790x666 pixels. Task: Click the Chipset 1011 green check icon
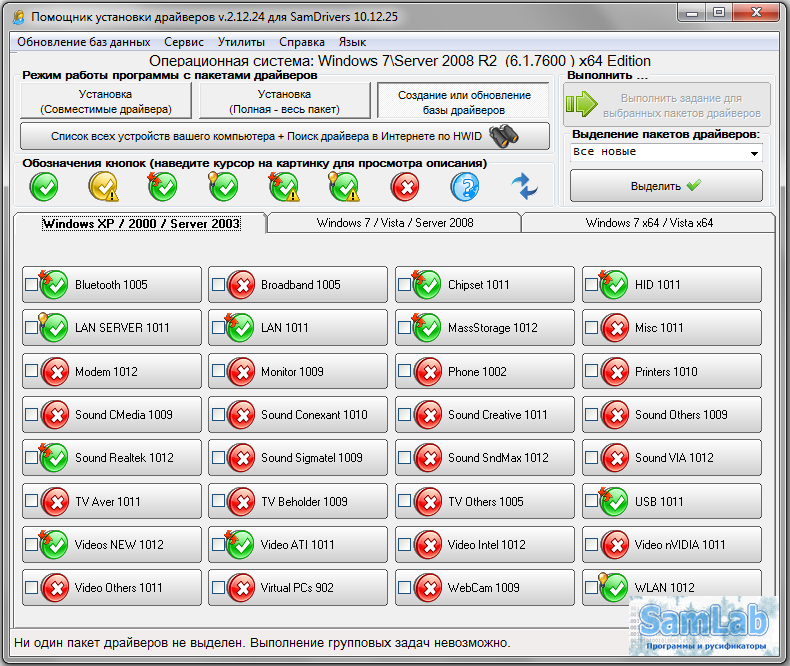[427, 285]
